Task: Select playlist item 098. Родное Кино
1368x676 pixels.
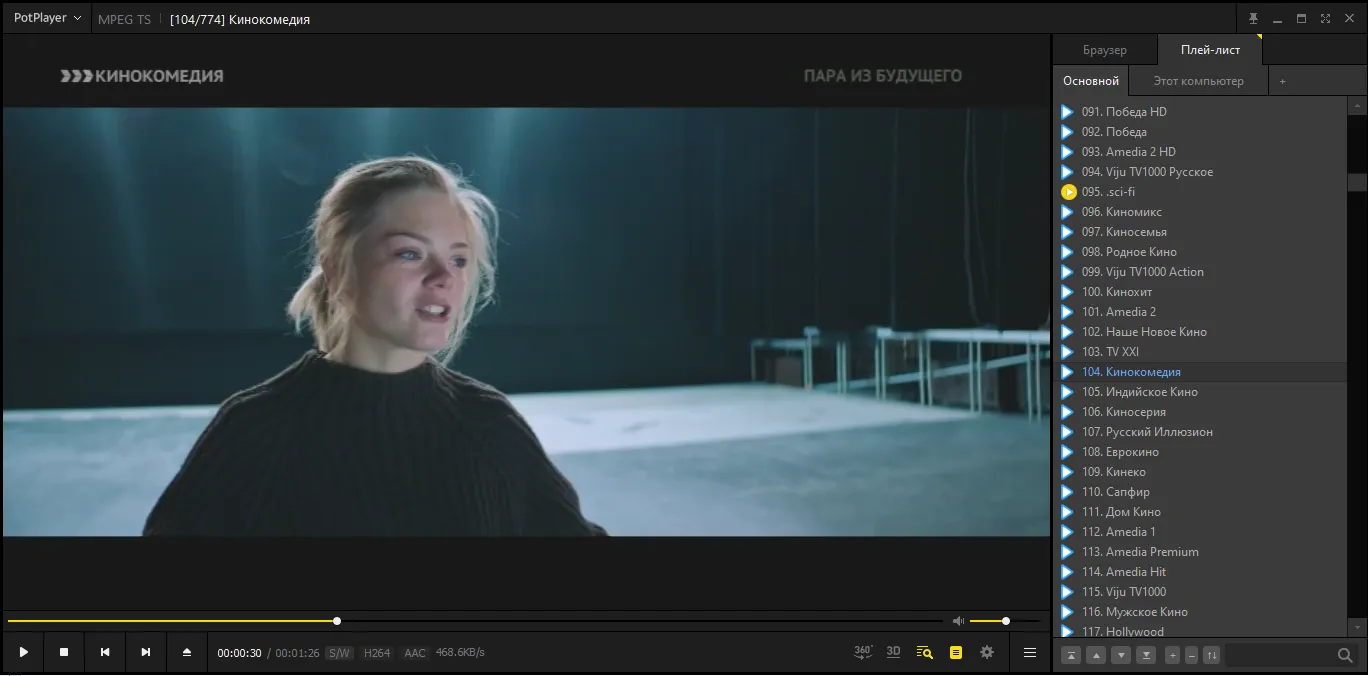Action: tap(1201, 252)
